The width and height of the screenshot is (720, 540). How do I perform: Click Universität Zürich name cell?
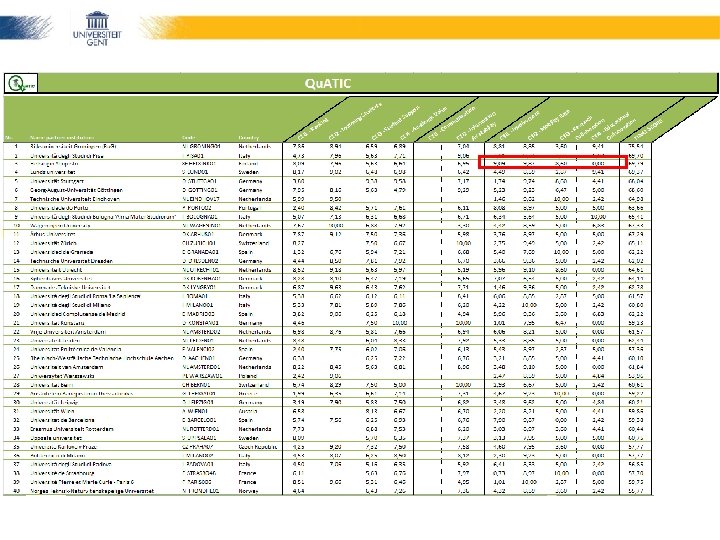tap(53, 243)
